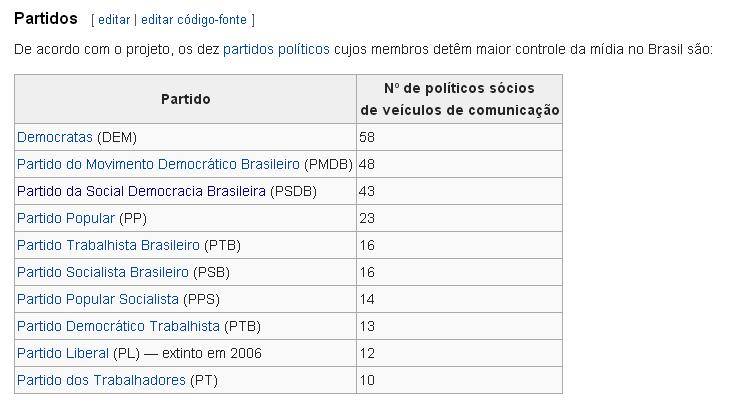Go to the Partido dos Trabalhadores link
Viewport: 746px width, 409px height.
(x=101, y=379)
